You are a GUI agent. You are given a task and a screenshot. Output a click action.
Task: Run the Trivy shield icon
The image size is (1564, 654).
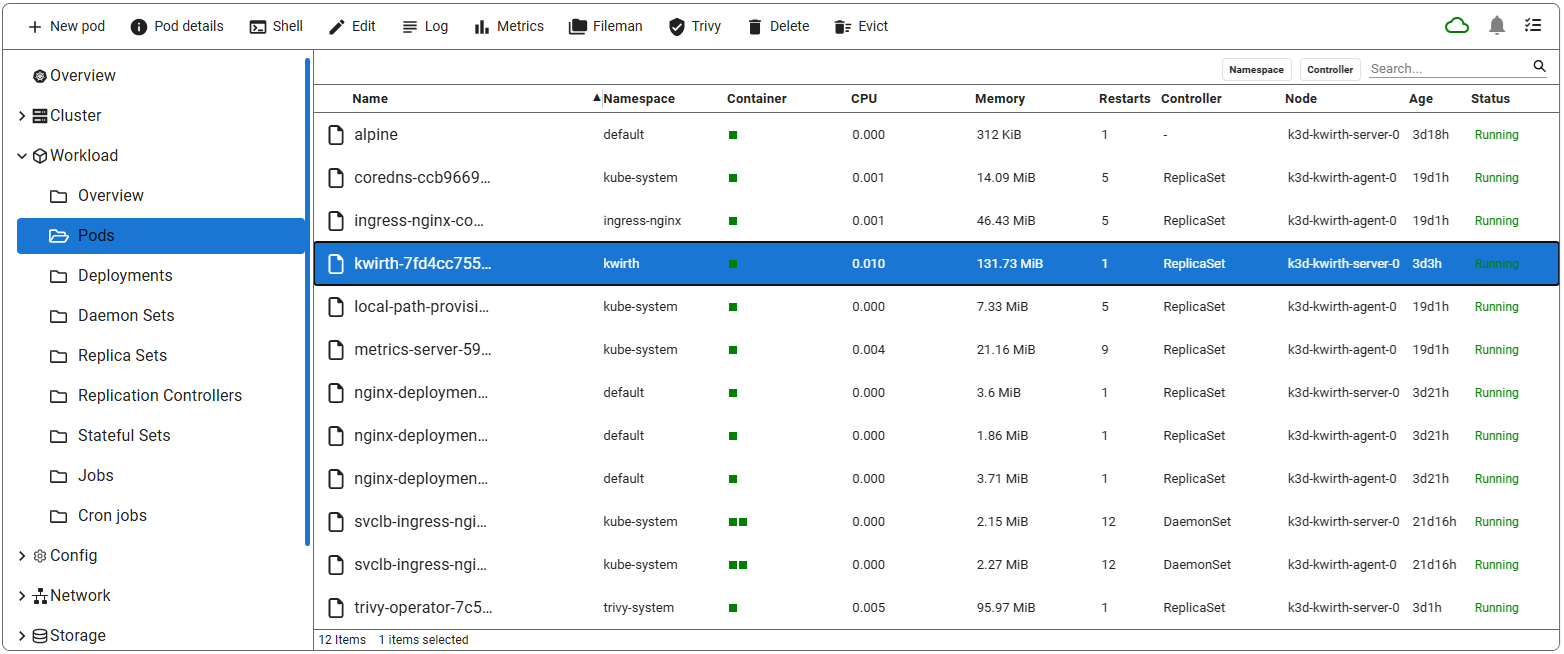tap(677, 27)
